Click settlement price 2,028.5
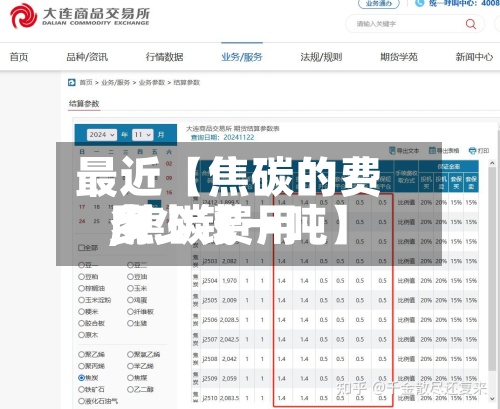Viewport: 500px width, 409px height. pyautogui.click(x=230, y=320)
